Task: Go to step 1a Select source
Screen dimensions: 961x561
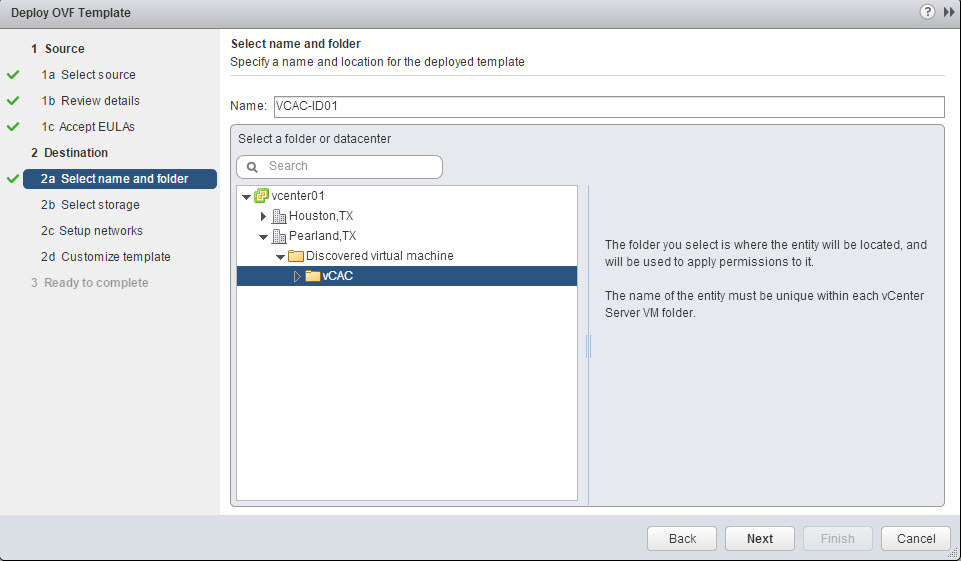Action: [98, 75]
